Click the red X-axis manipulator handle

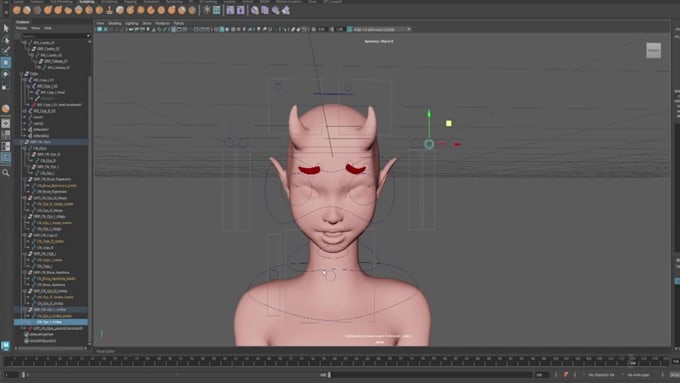pyautogui.click(x=457, y=144)
